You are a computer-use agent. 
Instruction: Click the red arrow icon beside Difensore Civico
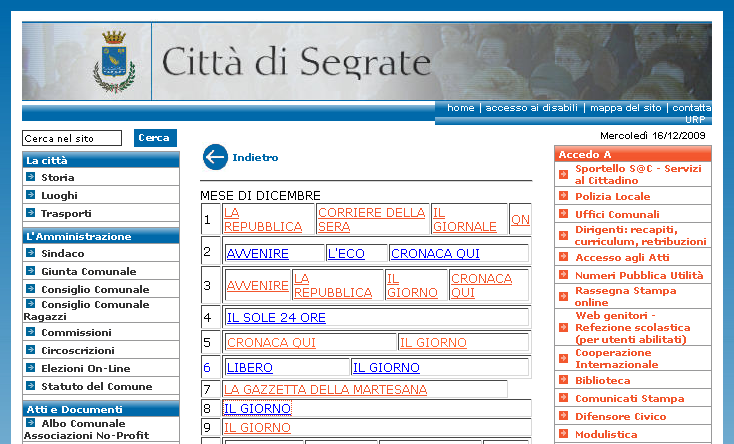(564, 415)
